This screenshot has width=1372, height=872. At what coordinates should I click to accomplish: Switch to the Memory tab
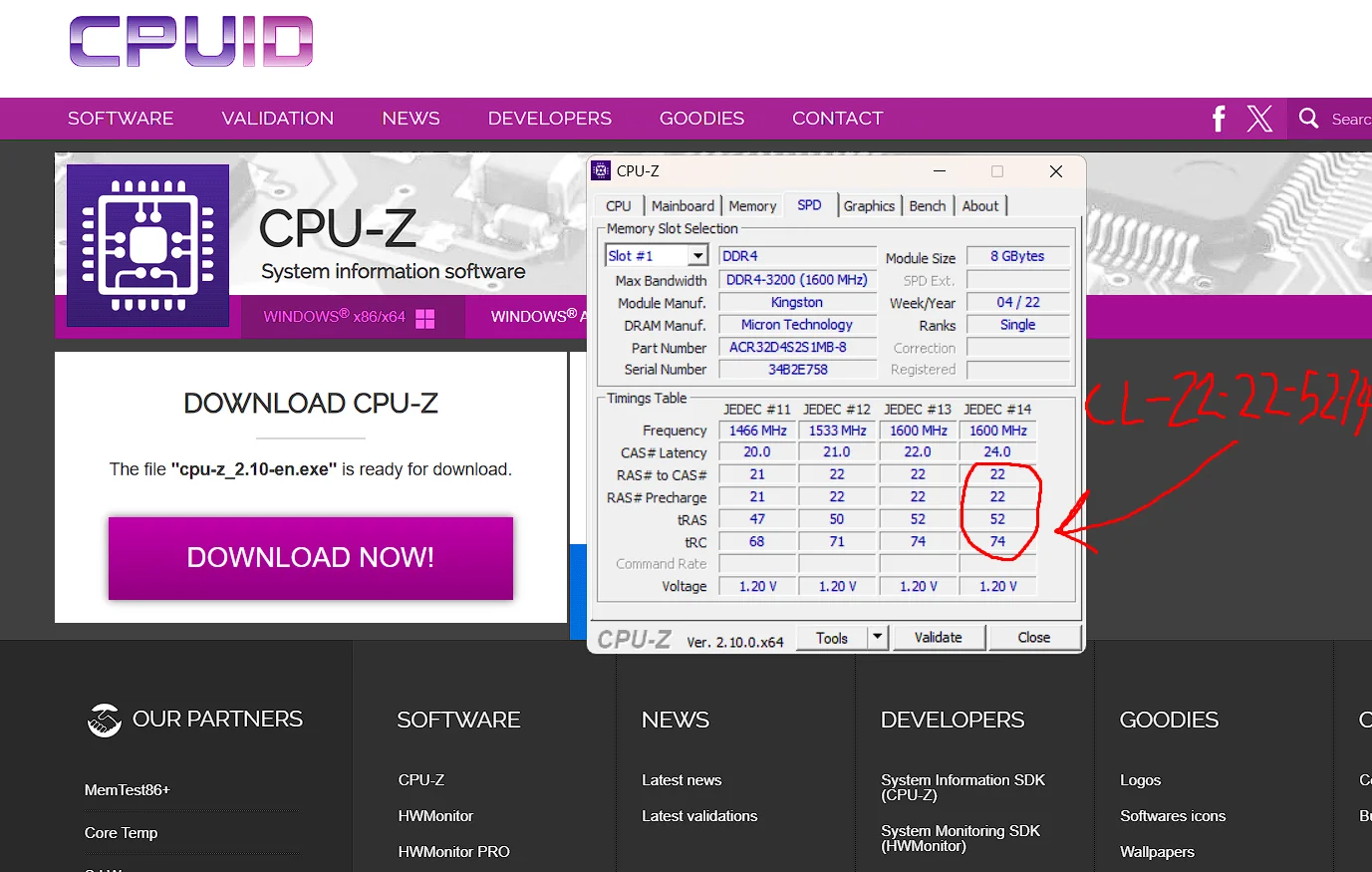tap(752, 206)
